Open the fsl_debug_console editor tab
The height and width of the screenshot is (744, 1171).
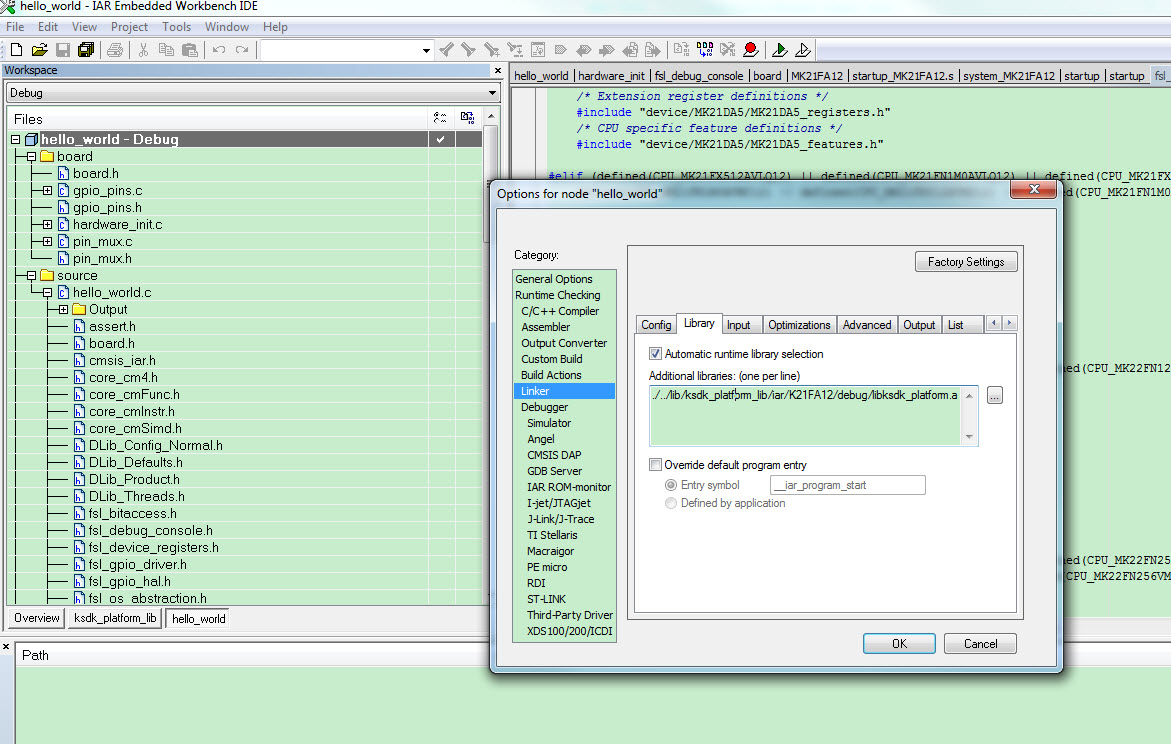click(x=699, y=75)
